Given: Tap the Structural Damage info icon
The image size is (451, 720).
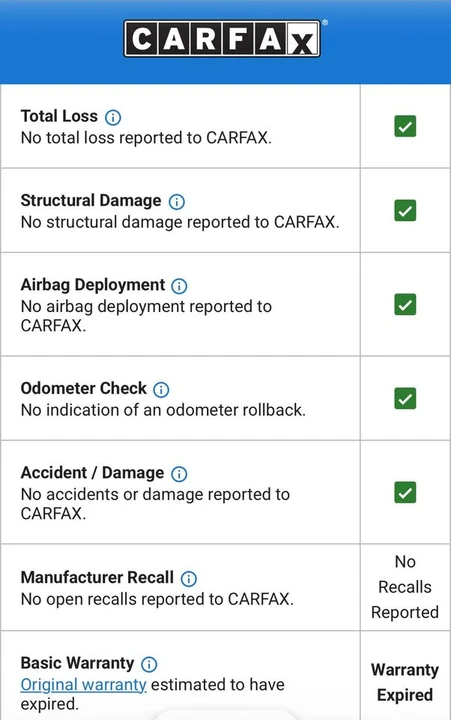Looking at the screenshot, I should coord(177,202).
